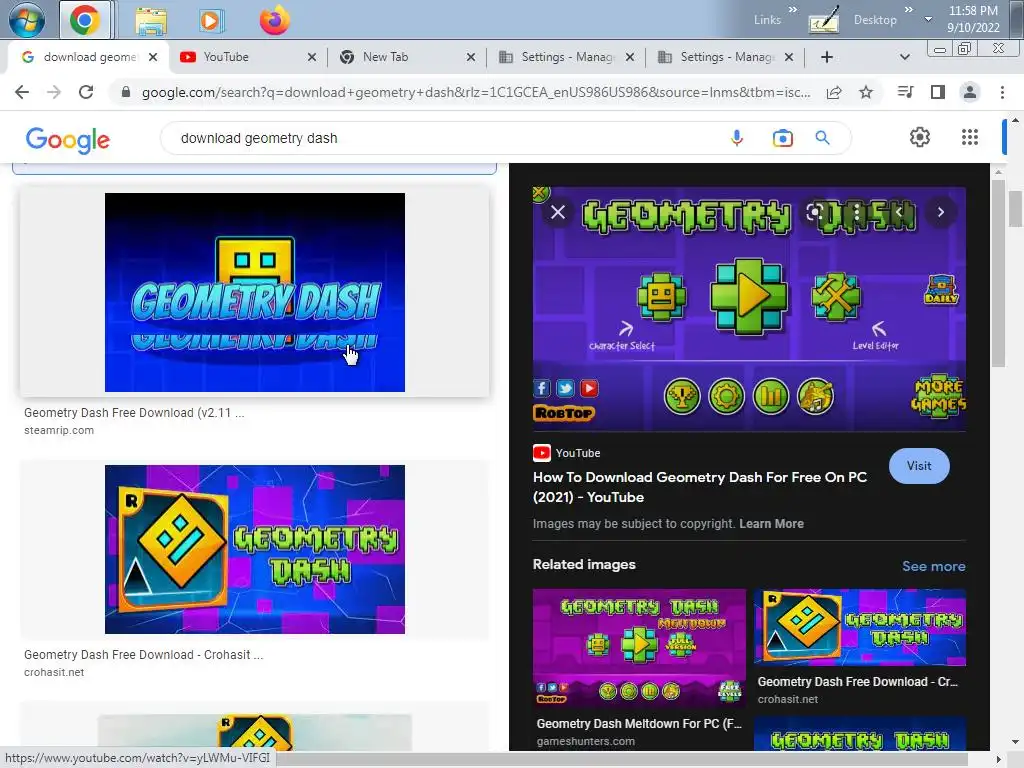This screenshot has height=768, width=1024.
Task: Open the crohasit.net related image thumbnail
Action: click(x=859, y=627)
